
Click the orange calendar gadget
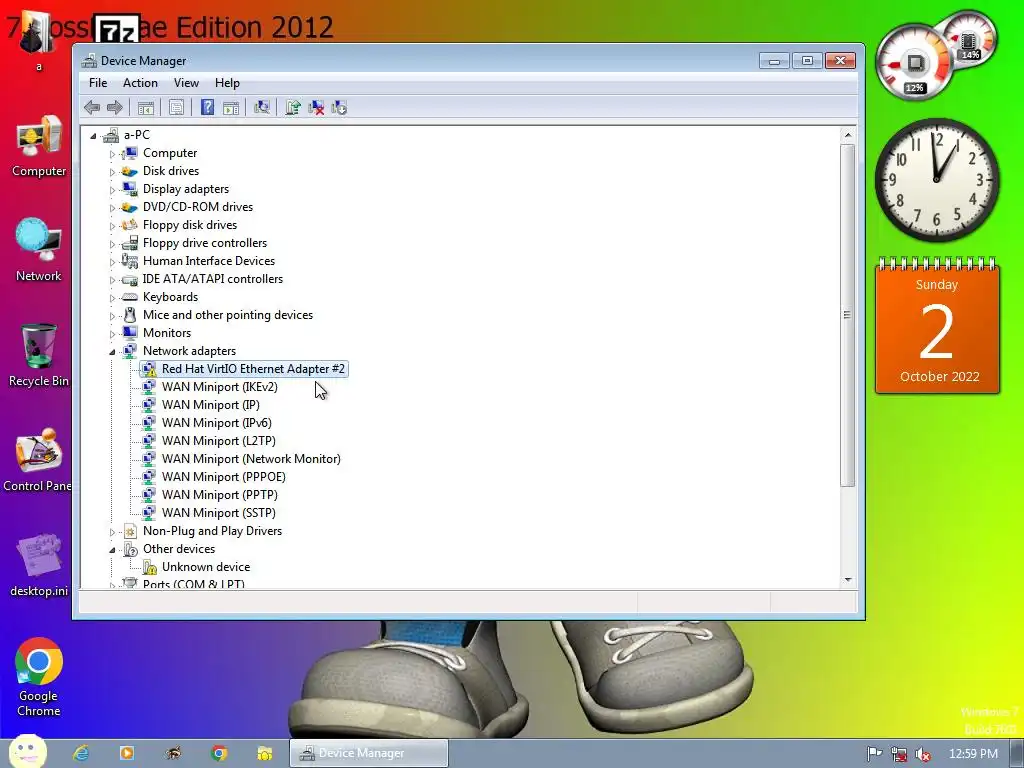tap(937, 326)
